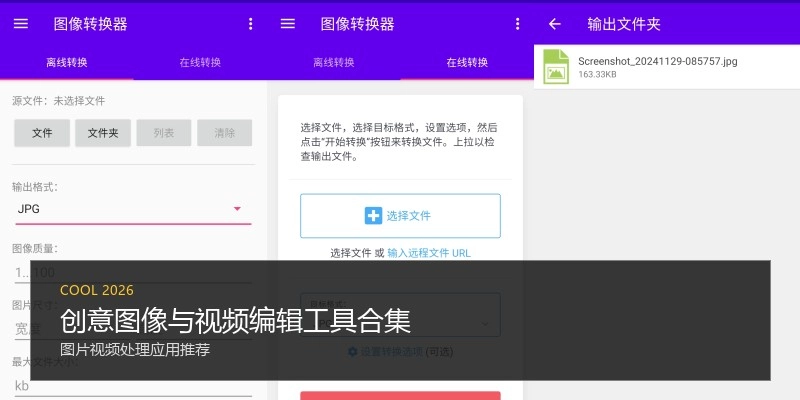Screen dimensions: 800x400
Task: Click the greyed-out 清除 button
Action: (224, 133)
